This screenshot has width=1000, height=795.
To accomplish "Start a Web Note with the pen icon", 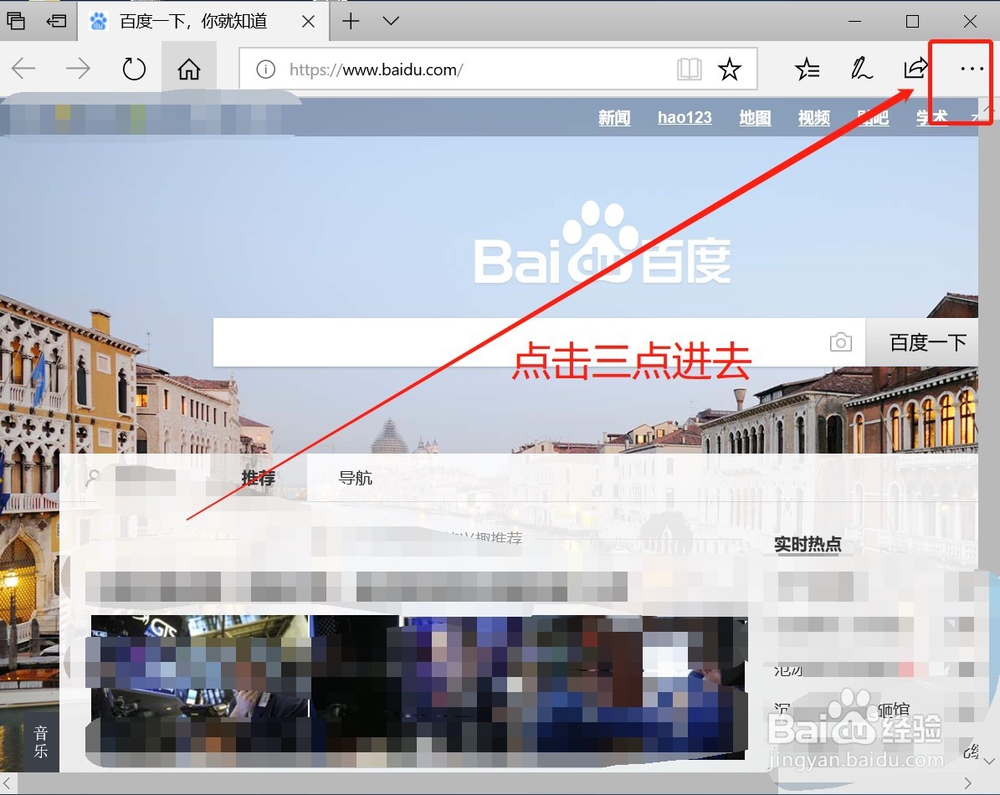I will pyautogui.click(x=861, y=69).
